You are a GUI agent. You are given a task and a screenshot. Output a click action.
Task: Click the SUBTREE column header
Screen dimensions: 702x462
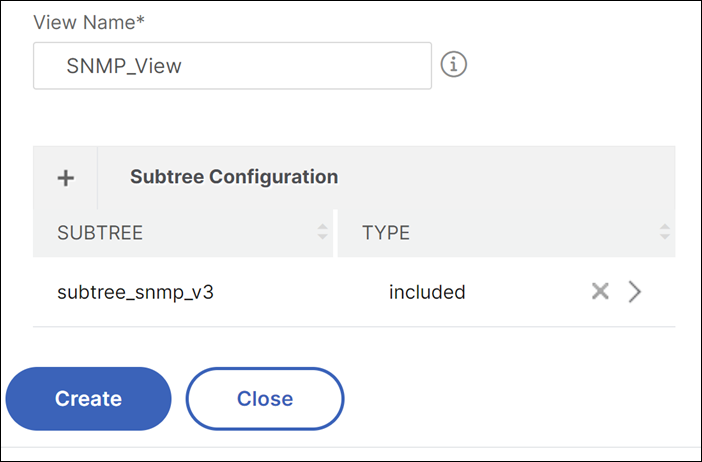tap(100, 233)
